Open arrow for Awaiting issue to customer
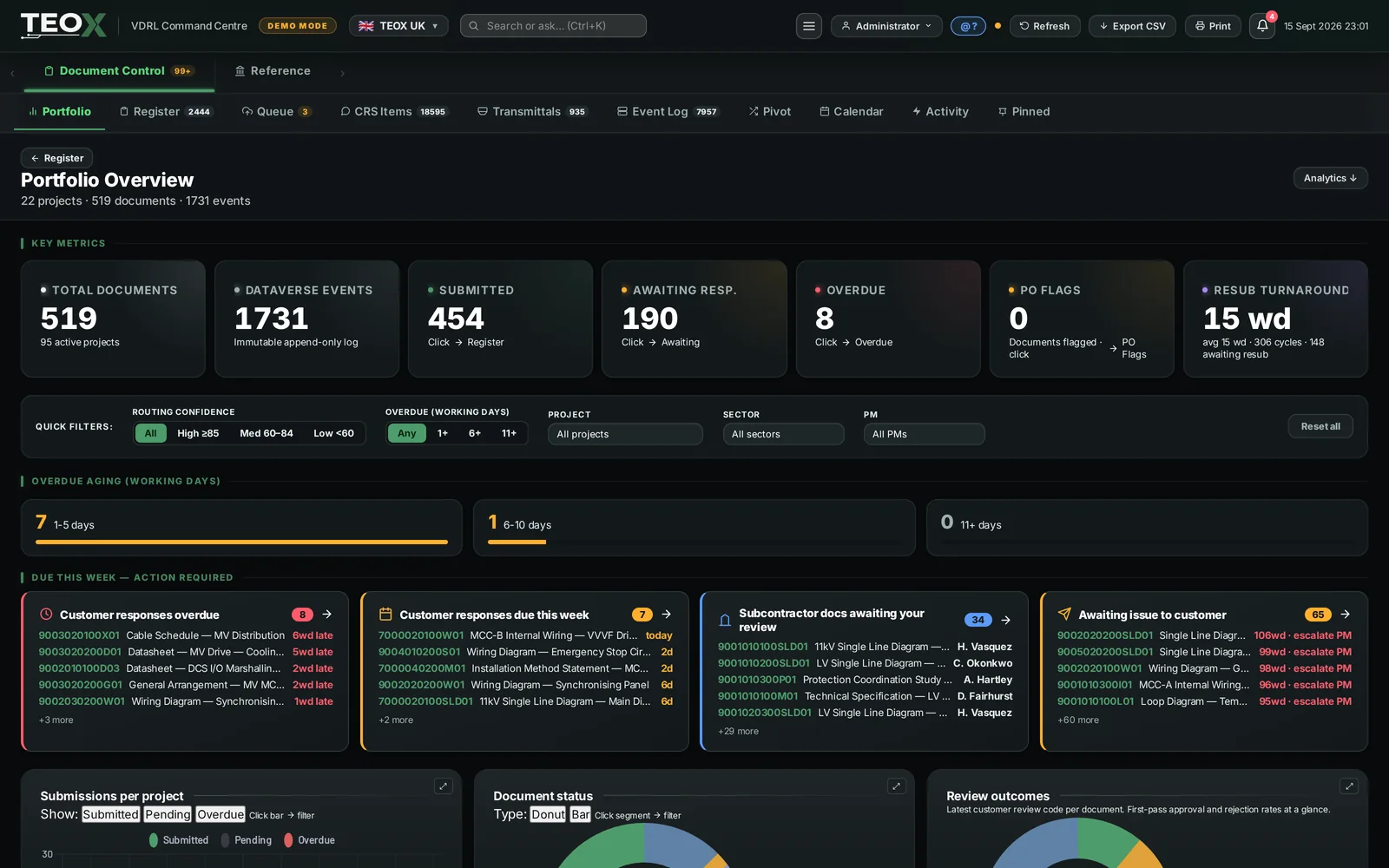 [x=1346, y=614]
